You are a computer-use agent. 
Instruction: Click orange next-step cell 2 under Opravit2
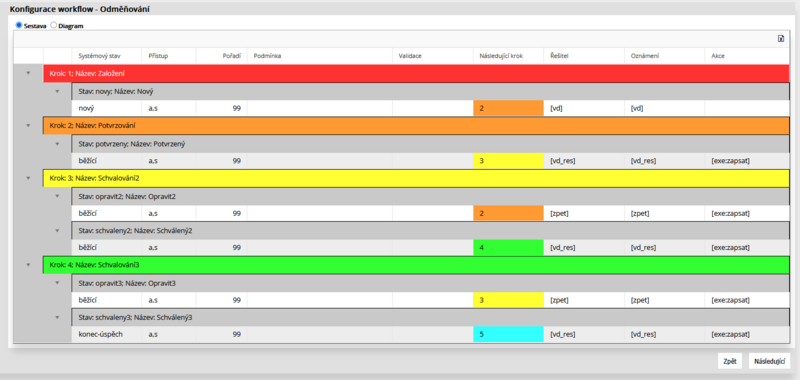coord(508,213)
